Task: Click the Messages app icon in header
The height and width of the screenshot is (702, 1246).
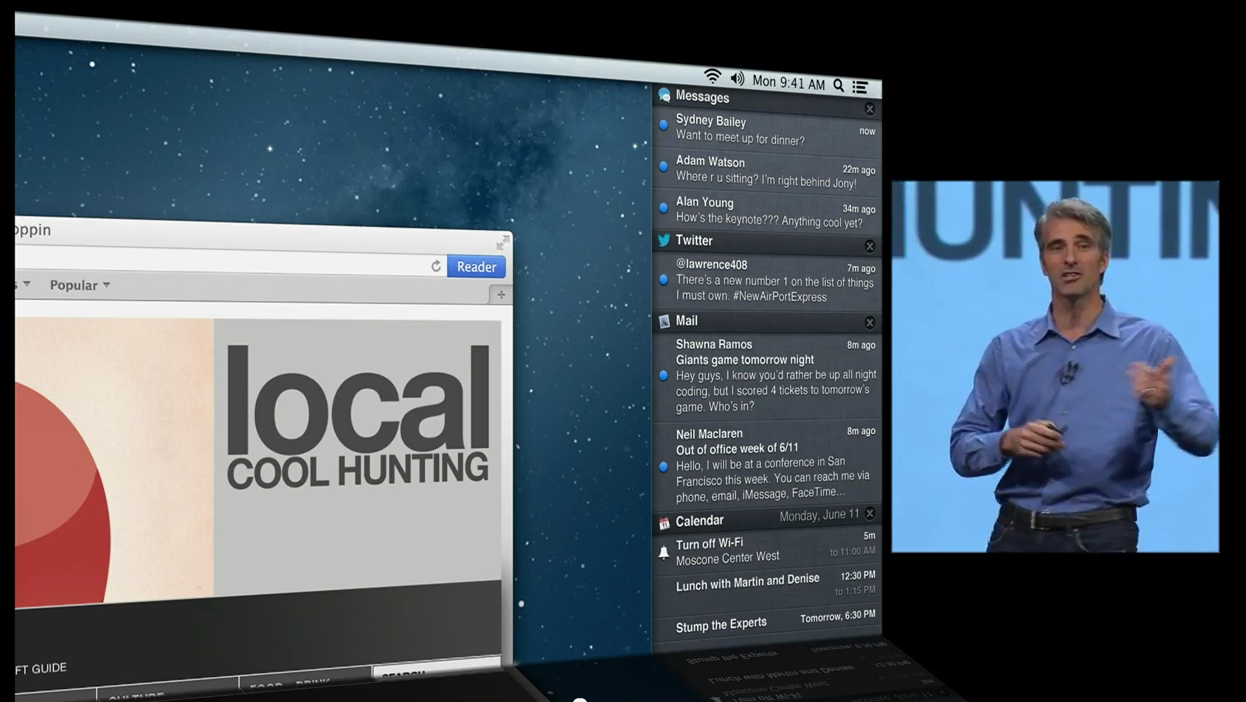Action: [x=664, y=95]
